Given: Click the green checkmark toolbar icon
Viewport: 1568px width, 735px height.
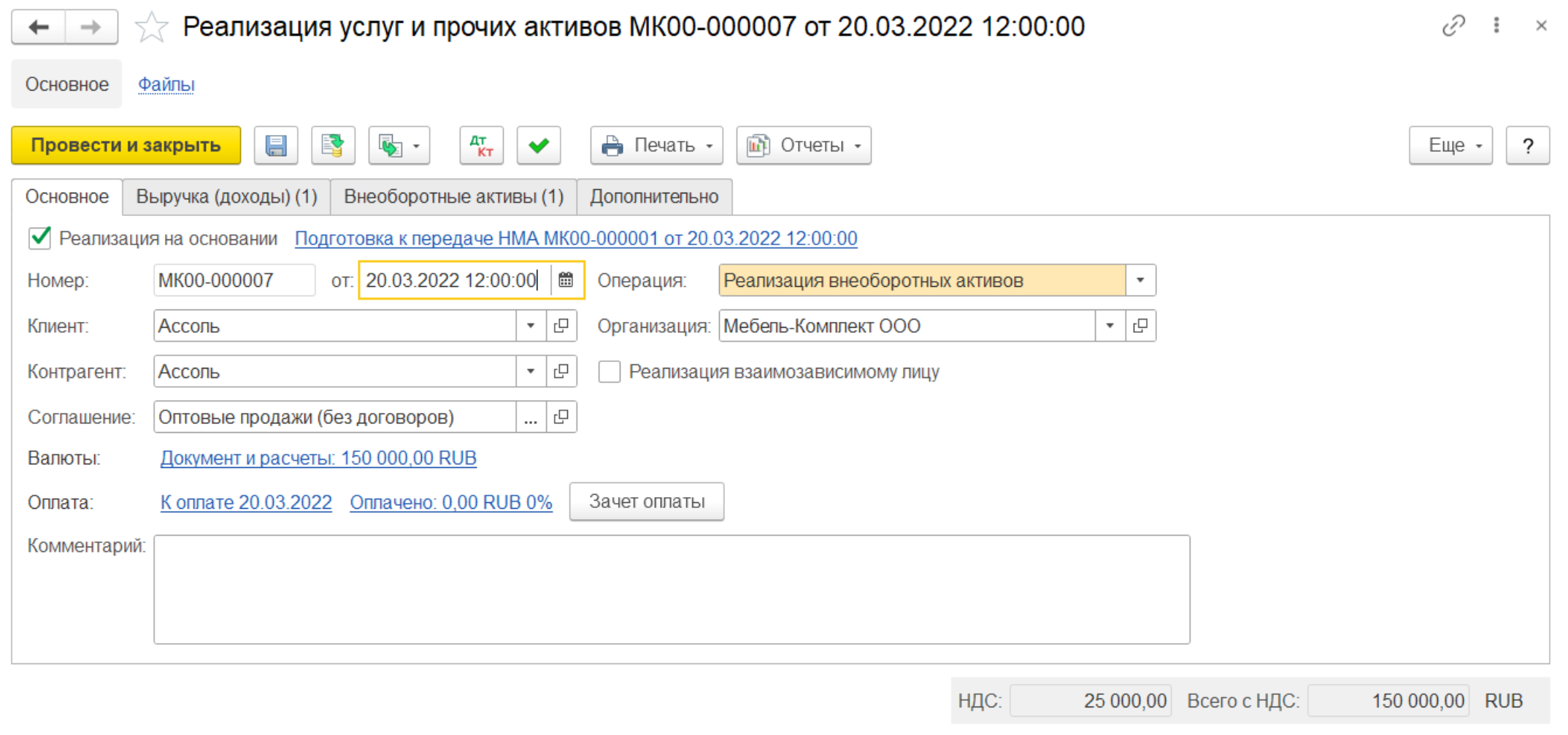Looking at the screenshot, I should [x=539, y=145].
